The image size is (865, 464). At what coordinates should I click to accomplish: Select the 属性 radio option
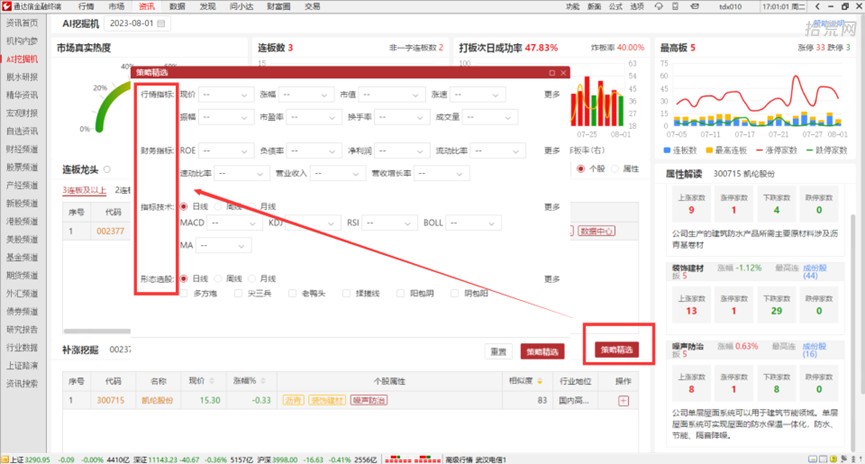tap(615, 169)
